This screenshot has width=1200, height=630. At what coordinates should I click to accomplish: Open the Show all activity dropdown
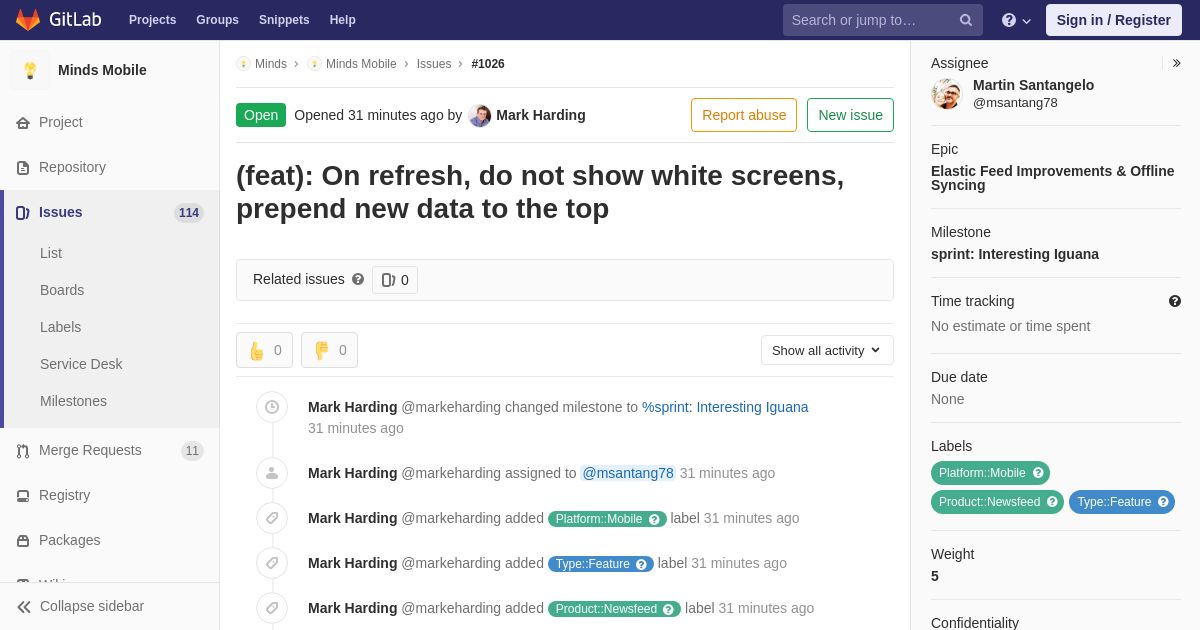[x=827, y=350]
